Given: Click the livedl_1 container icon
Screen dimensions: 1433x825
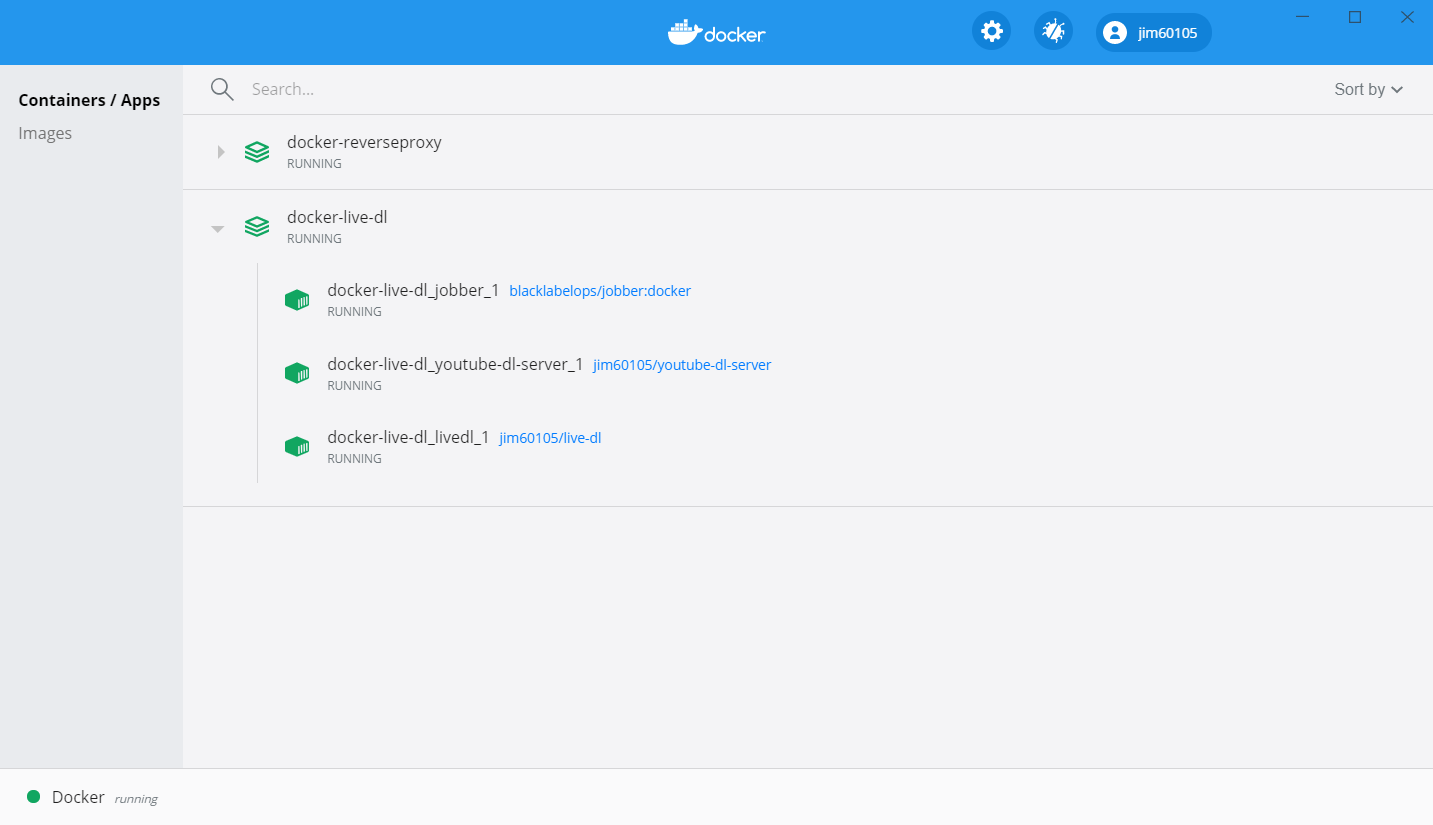Looking at the screenshot, I should [297, 447].
